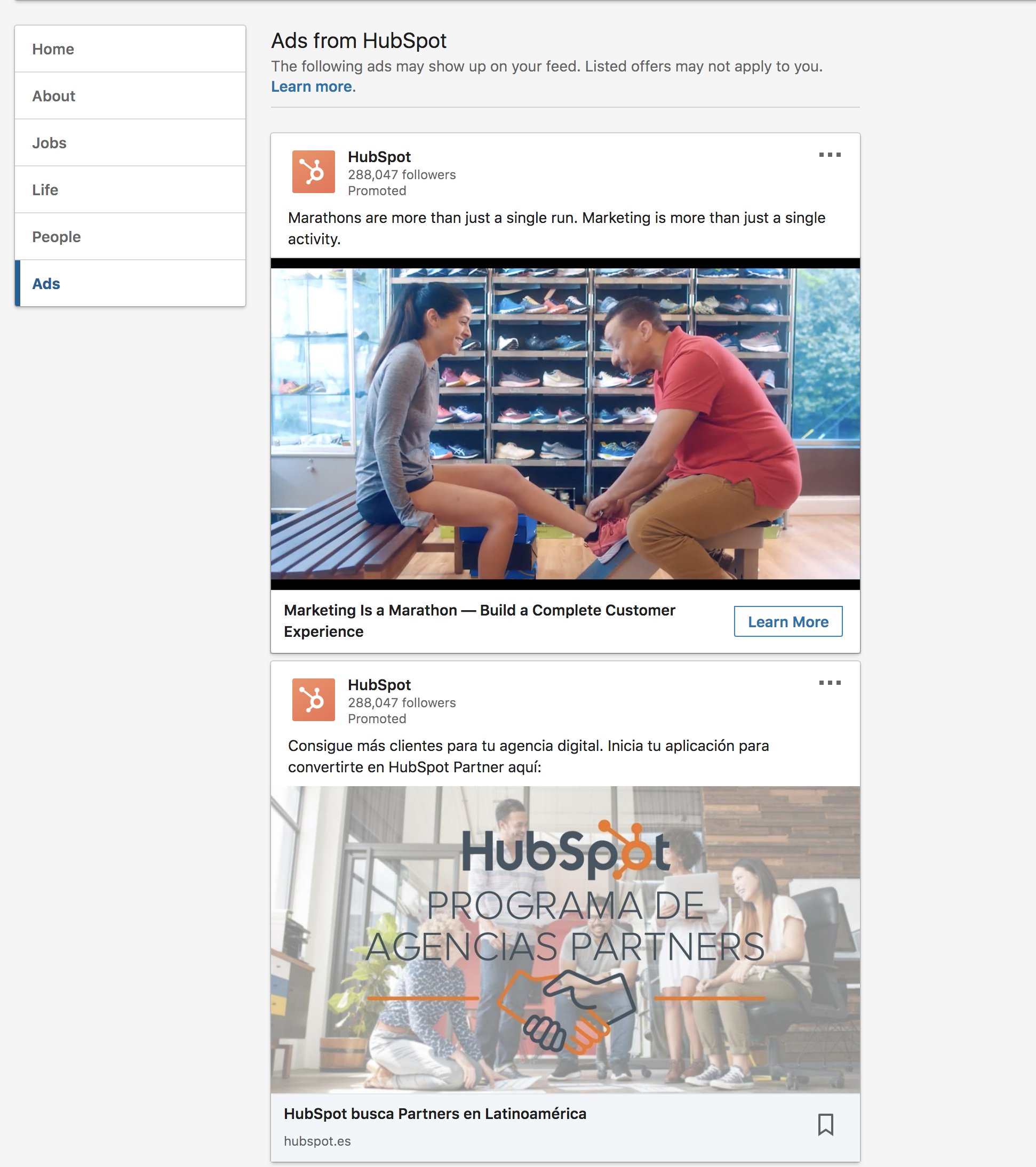Viewport: 1036px width, 1167px height.
Task: Follow the Learn more link under Ads from HubSpot
Action: [311, 86]
